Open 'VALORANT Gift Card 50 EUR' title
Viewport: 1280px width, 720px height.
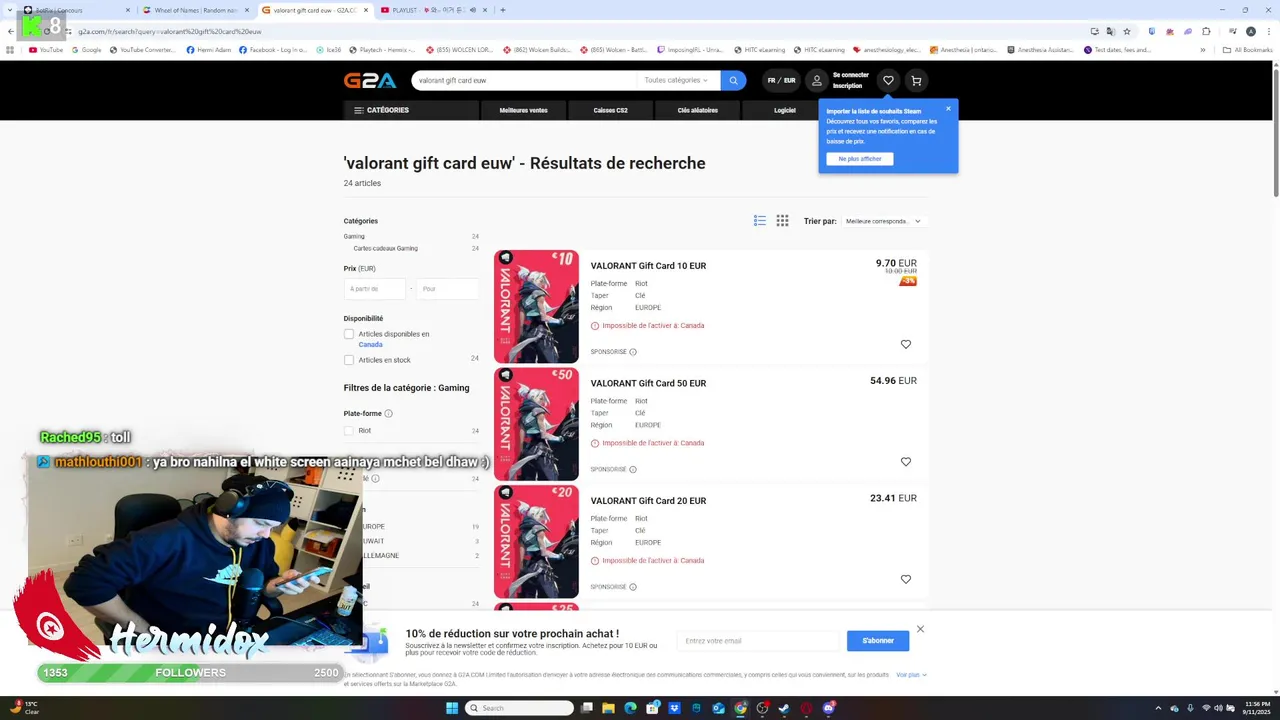(x=648, y=383)
